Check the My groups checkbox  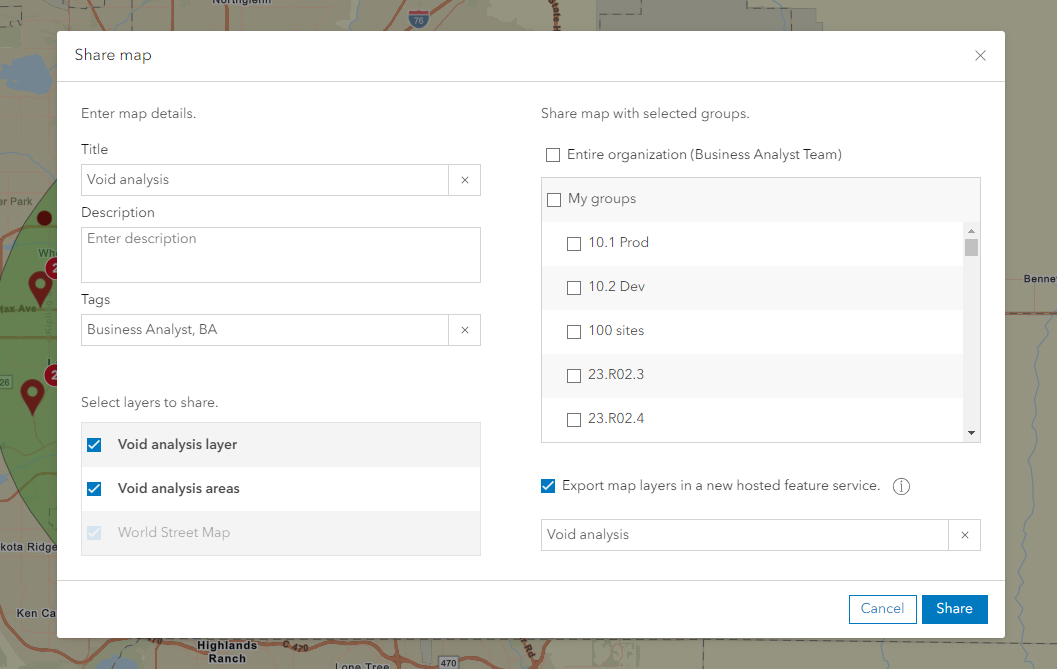[554, 199]
